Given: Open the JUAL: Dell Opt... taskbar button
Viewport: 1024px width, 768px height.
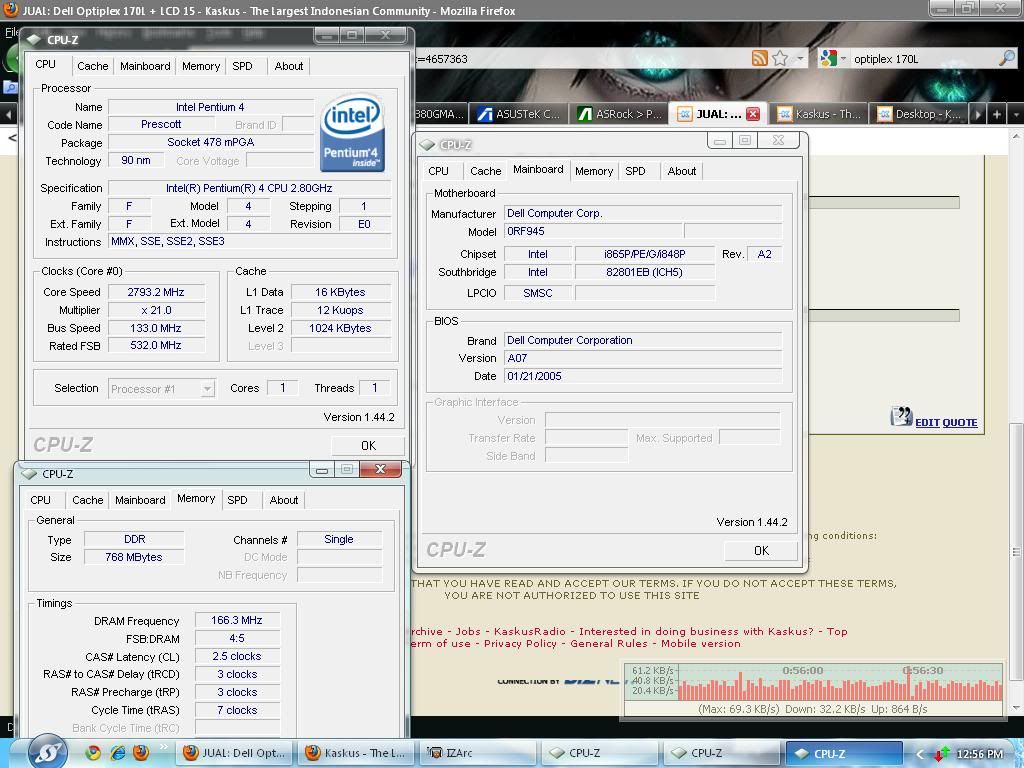Looking at the screenshot, I should pyautogui.click(x=236, y=753).
